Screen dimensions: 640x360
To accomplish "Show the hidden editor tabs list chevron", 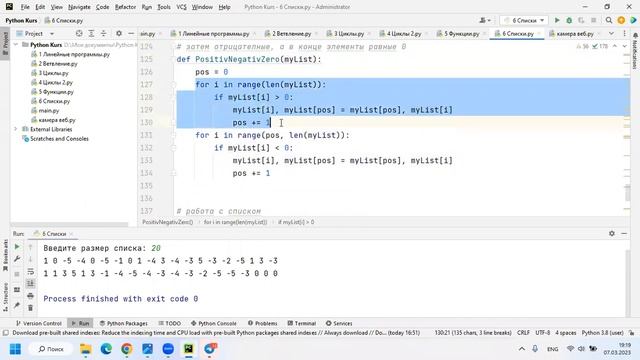I will point(611,33).
